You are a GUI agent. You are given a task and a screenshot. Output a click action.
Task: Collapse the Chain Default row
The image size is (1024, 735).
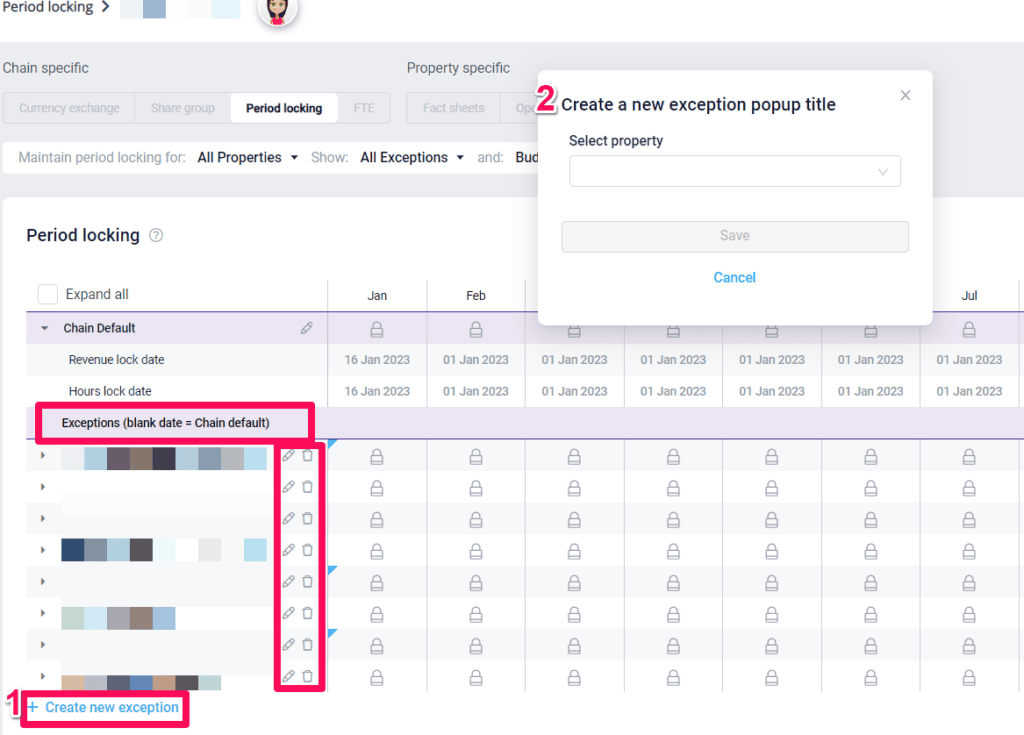(x=44, y=328)
